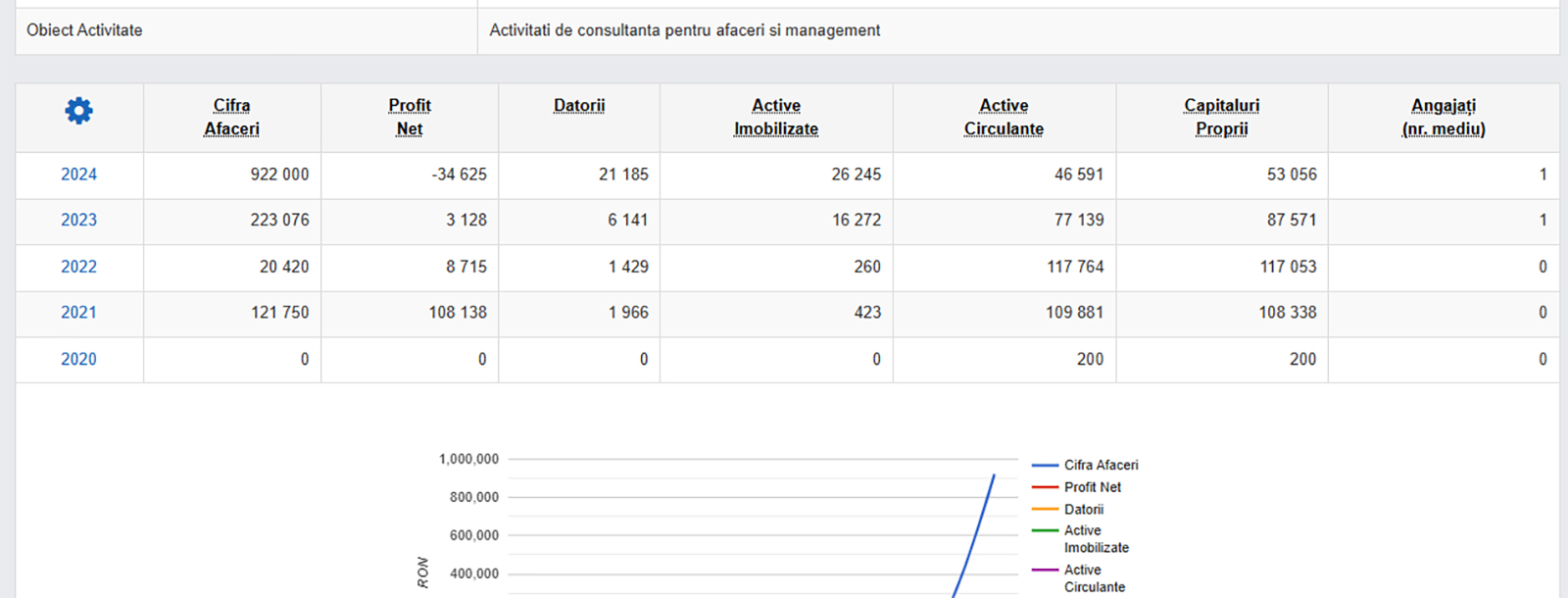This screenshot has width=1568, height=598.
Task: Open the 2021 financial year link
Action: pos(78,313)
